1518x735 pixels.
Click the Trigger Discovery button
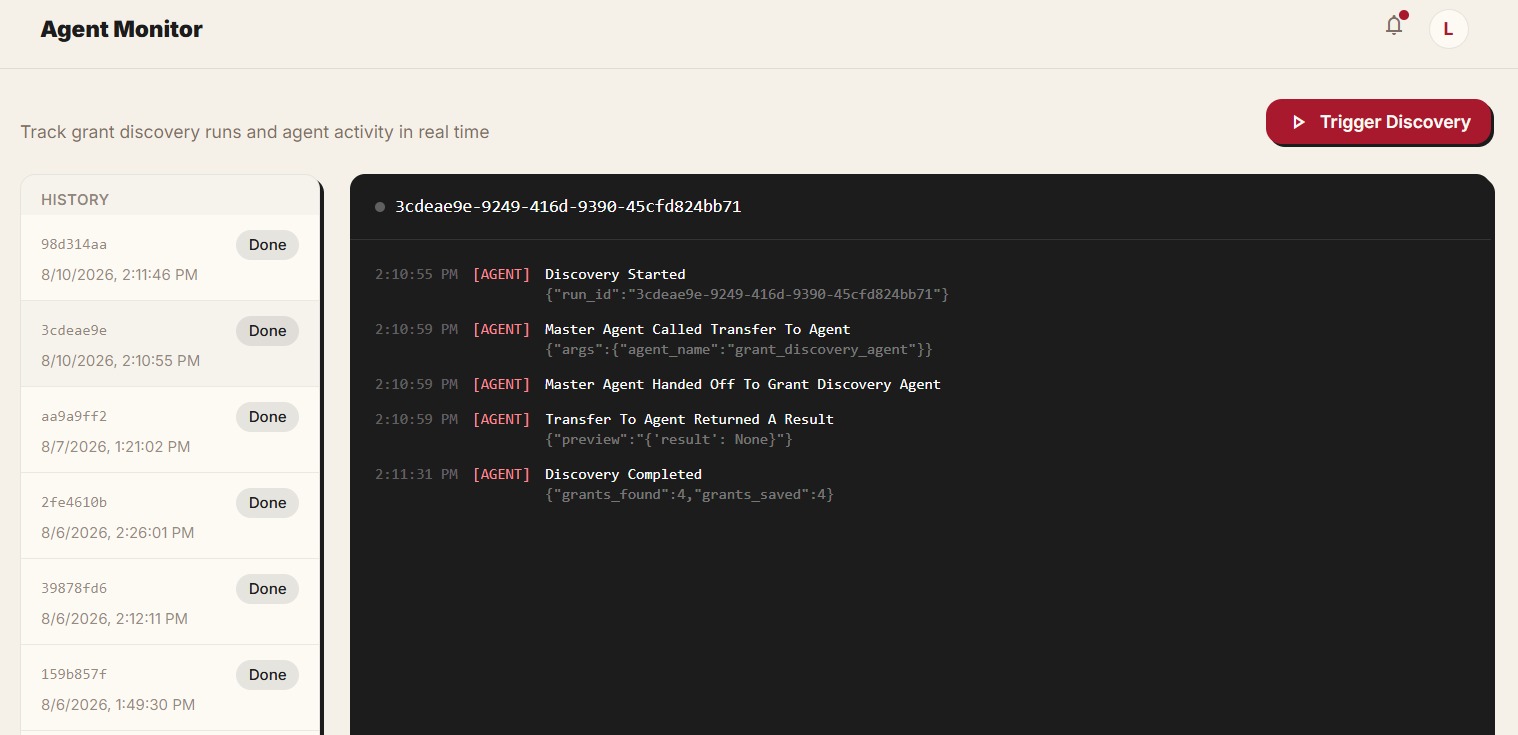(1379, 122)
